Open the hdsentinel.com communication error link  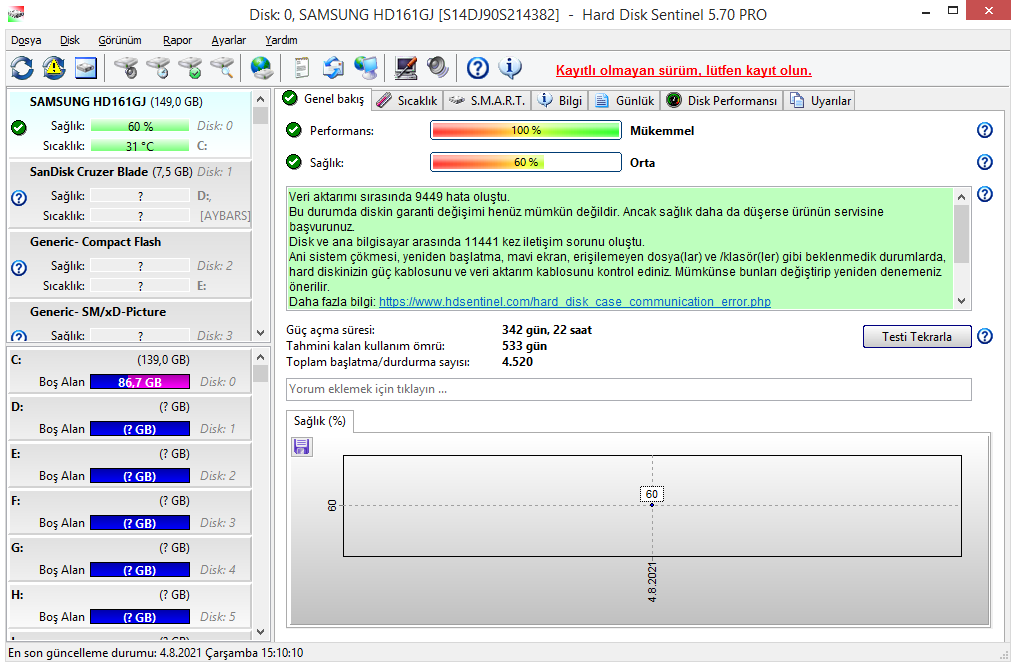(575, 302)
